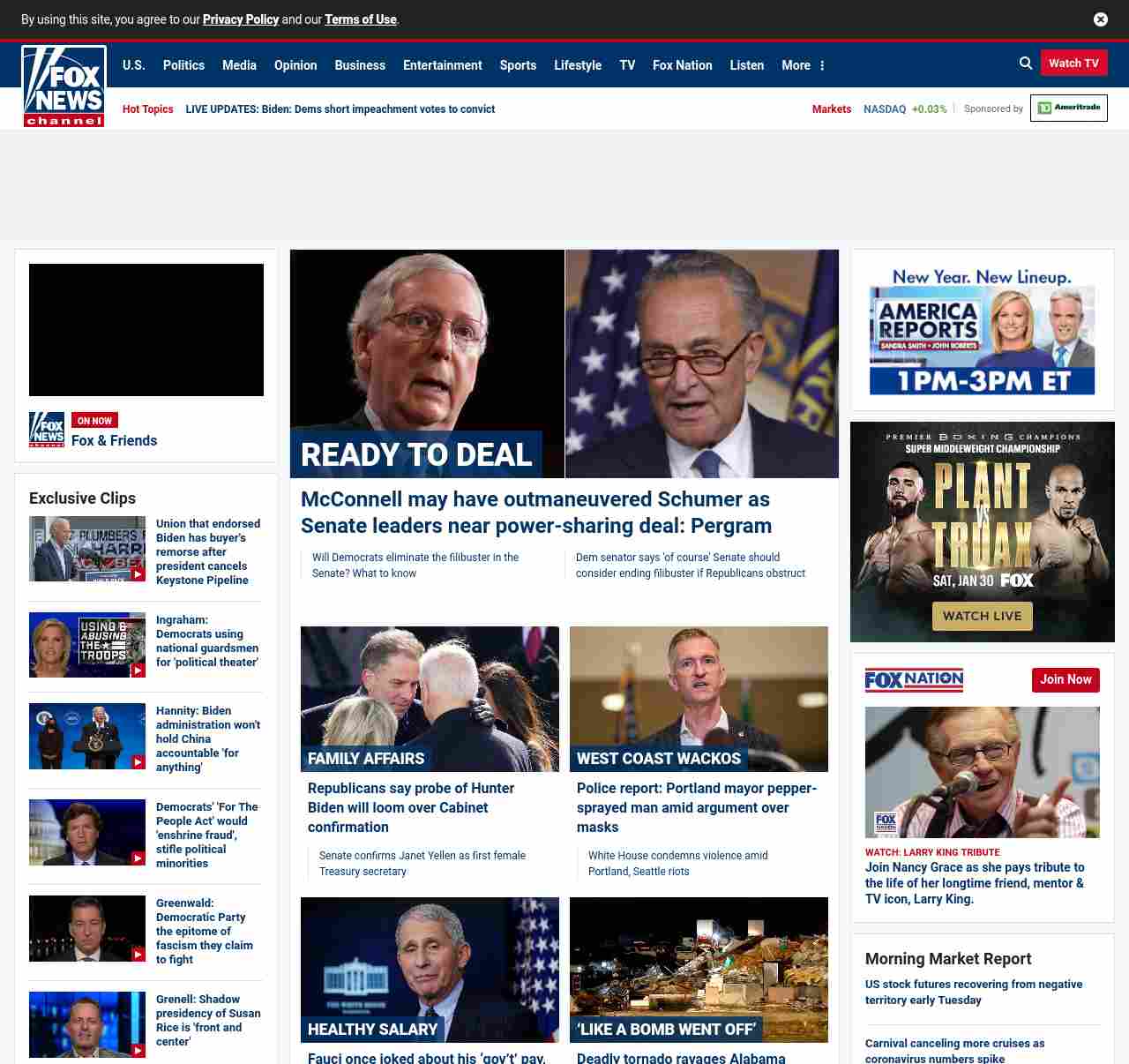Open the Markets ticker link
This screenshot has width=1129, height=1064.
pyautogui.click(x=831, y=109)
